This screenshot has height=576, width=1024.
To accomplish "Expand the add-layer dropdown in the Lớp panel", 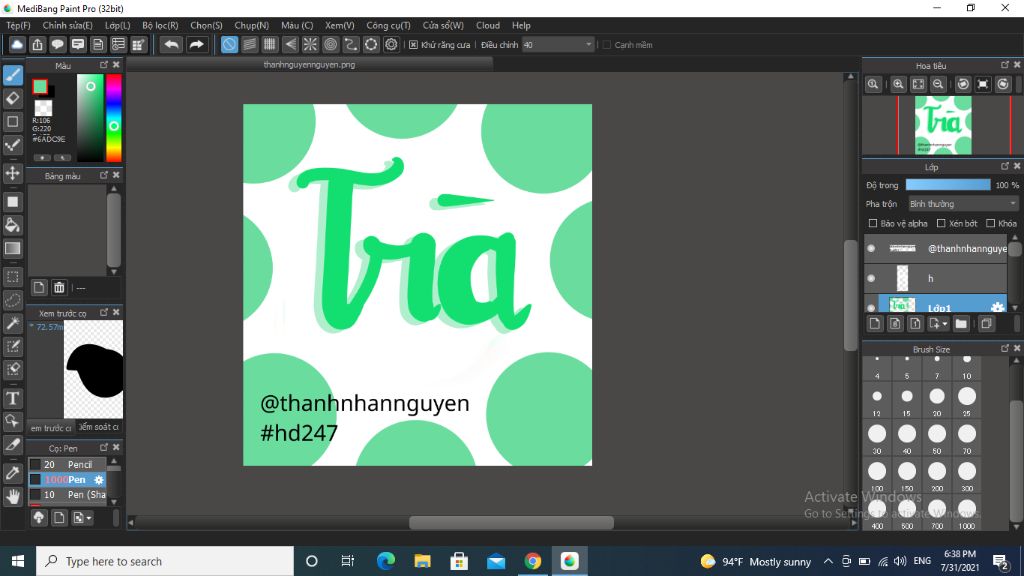I will tap(938, 323).
